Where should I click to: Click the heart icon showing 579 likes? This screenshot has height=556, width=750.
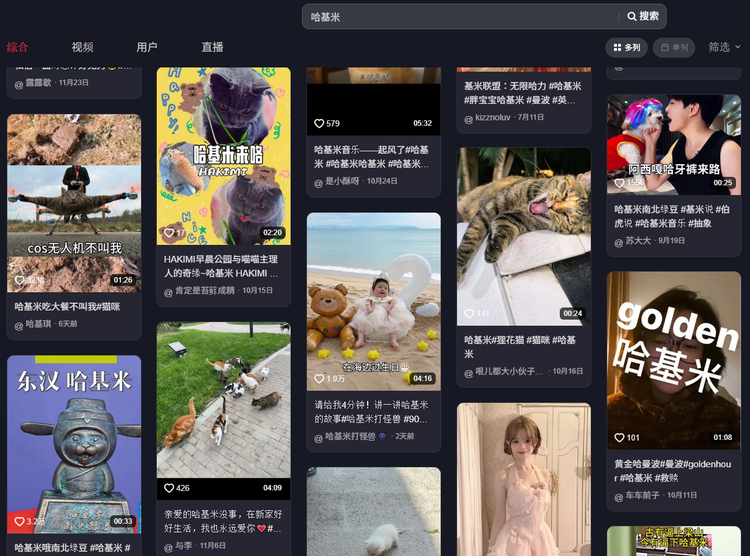[x=319, y=124]
